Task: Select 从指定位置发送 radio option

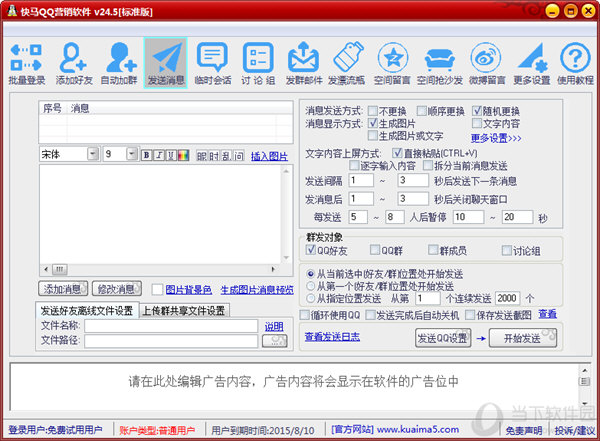Action: pos(310,298)
